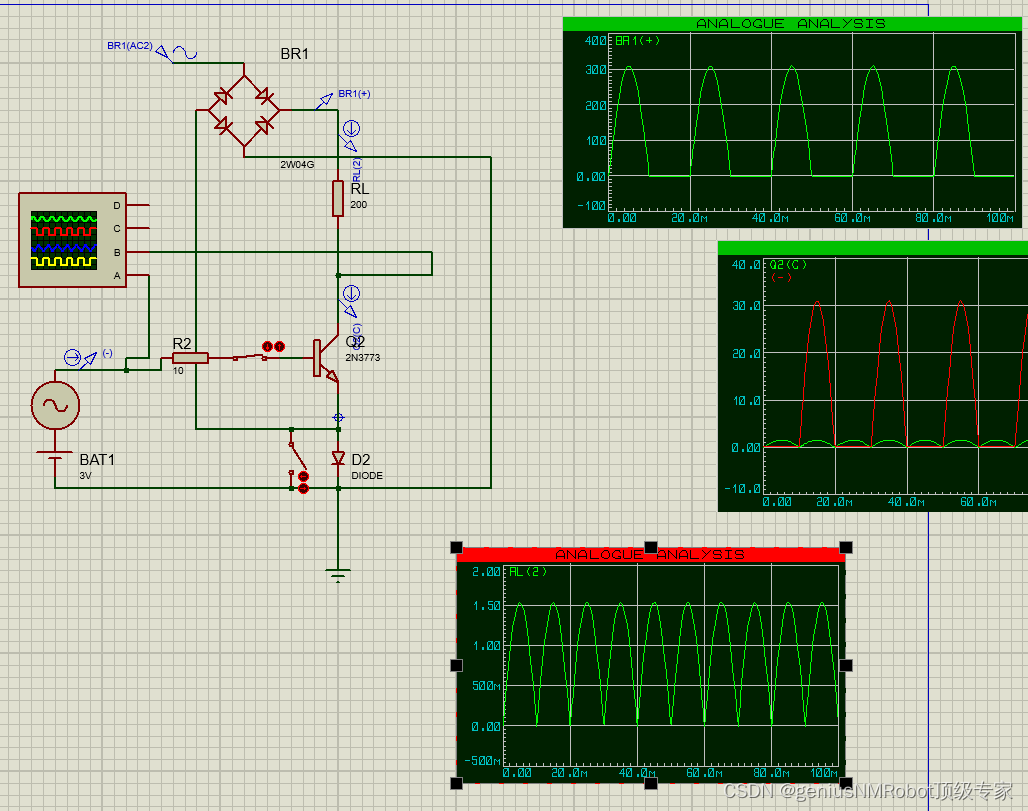Select the Q2(C) current probe circle
The width and height of the screenshot is (1028, 811).
(x=351, y=293)
